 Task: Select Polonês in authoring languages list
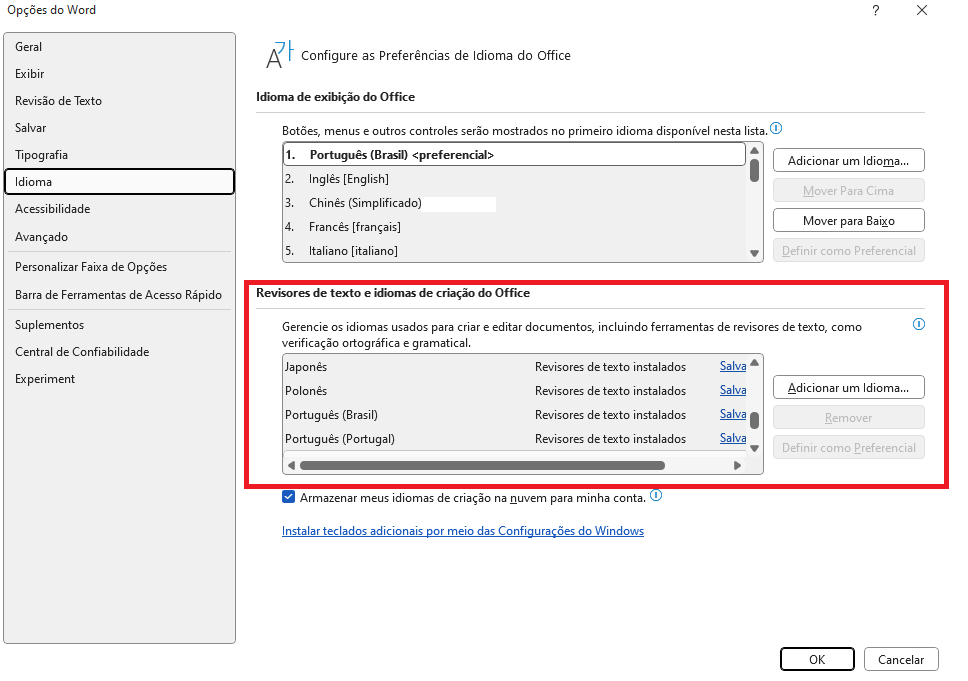(x=514, y=391)
